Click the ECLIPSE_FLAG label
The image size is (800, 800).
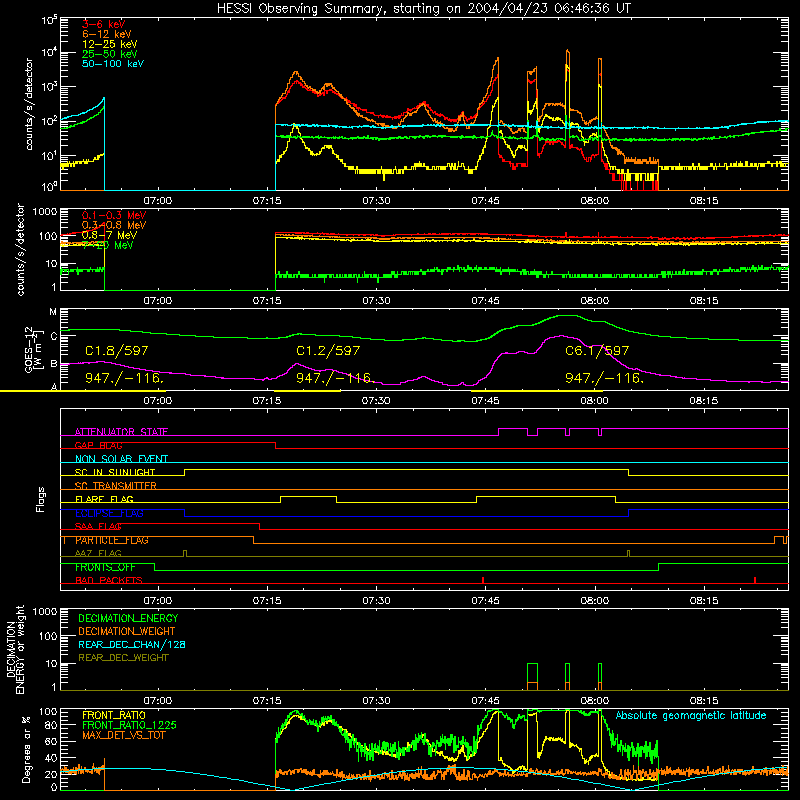click(109, 513)
